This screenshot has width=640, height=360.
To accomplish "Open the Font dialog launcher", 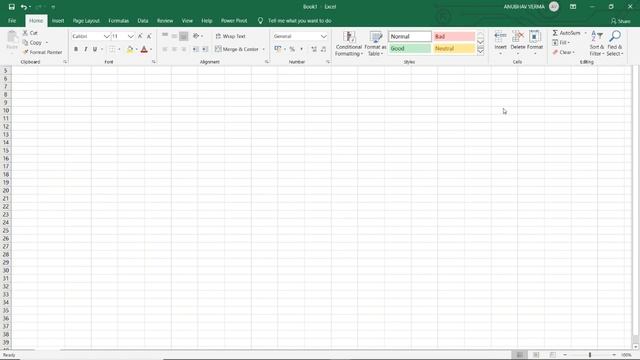I will 153,62.
